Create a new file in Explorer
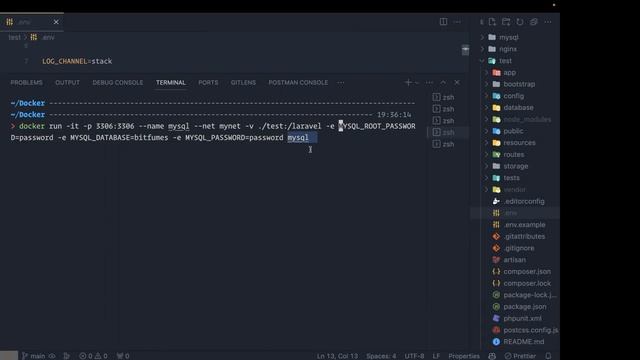This screenshot has width=640, height=360. click(492, 22)
